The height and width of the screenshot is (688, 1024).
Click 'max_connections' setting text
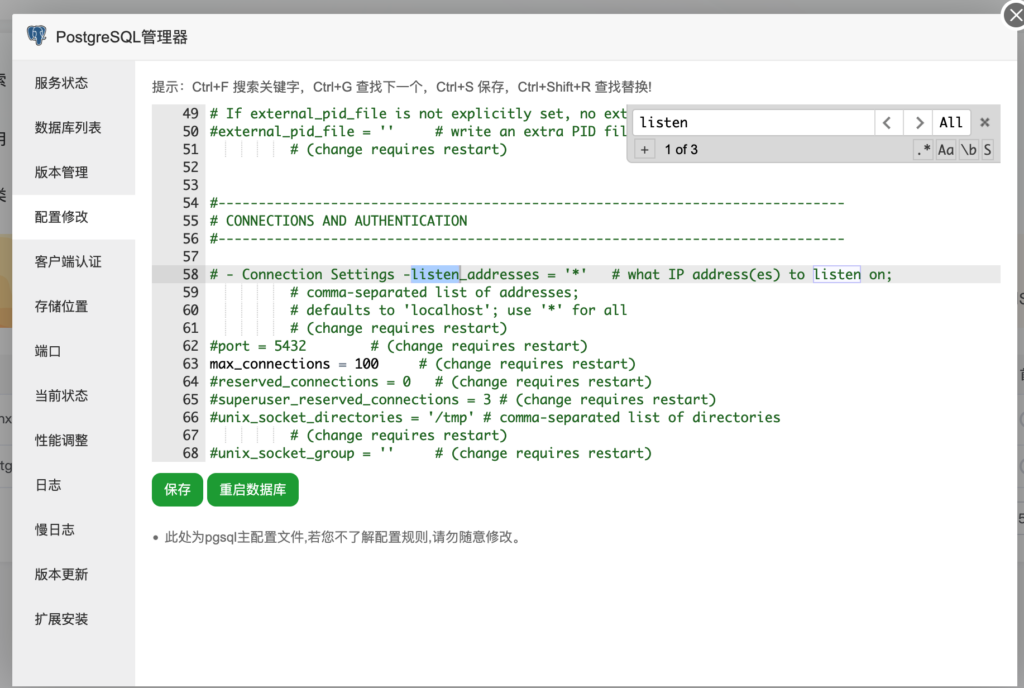[270, 364]
